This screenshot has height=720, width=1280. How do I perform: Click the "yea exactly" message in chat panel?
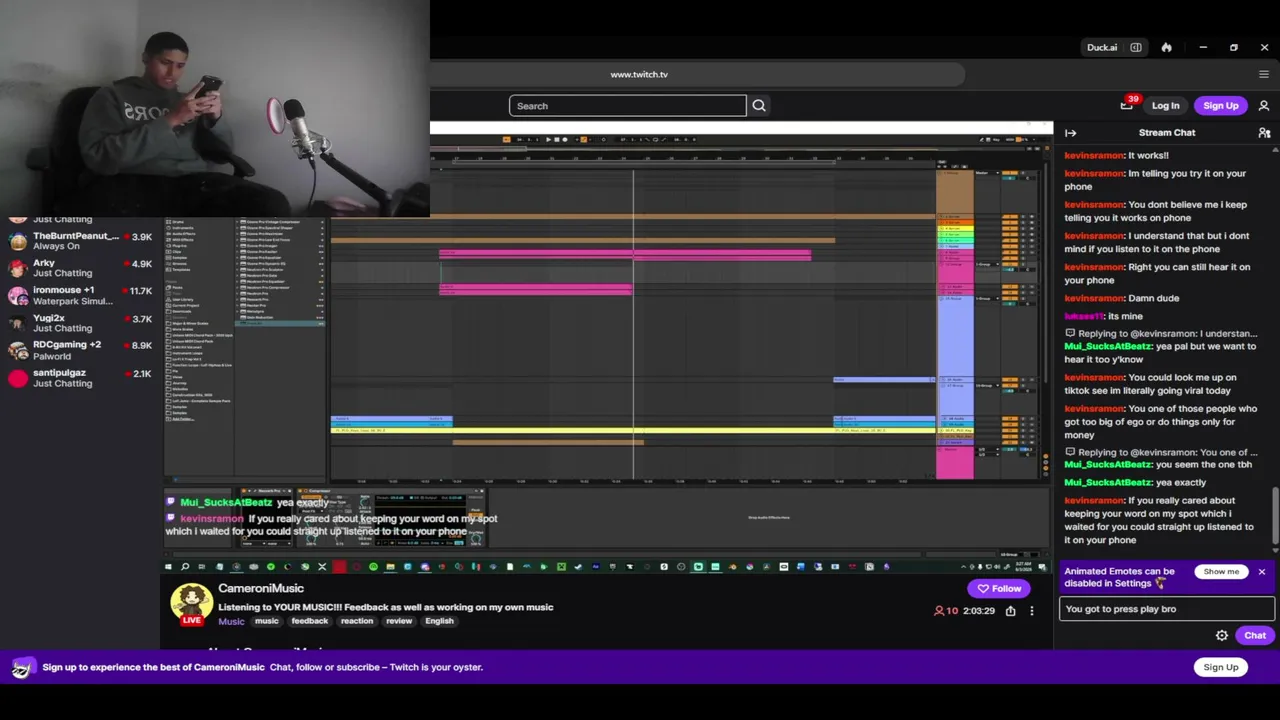click(x=1135, y=483)
